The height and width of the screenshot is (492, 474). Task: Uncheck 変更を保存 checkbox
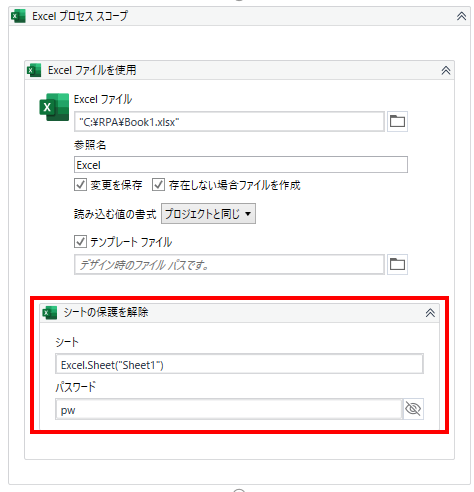coord(80,185)
